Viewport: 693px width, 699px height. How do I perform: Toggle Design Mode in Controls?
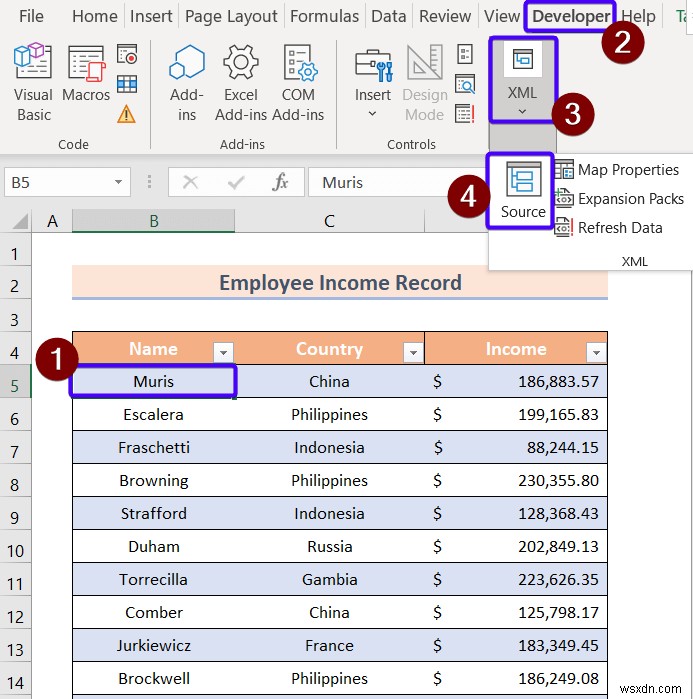coord(425,83)
